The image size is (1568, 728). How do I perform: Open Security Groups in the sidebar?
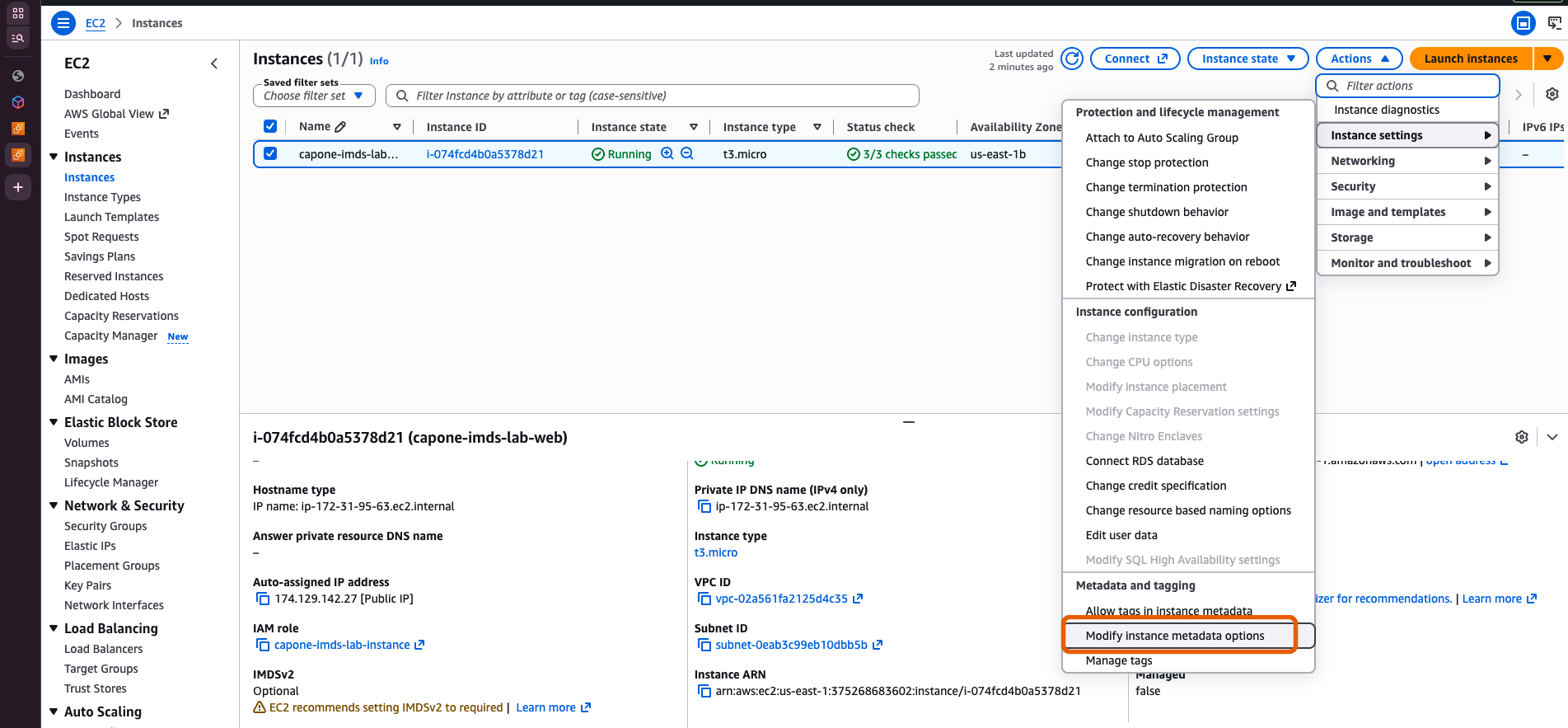pyautogui.click(x=105, y=526)
